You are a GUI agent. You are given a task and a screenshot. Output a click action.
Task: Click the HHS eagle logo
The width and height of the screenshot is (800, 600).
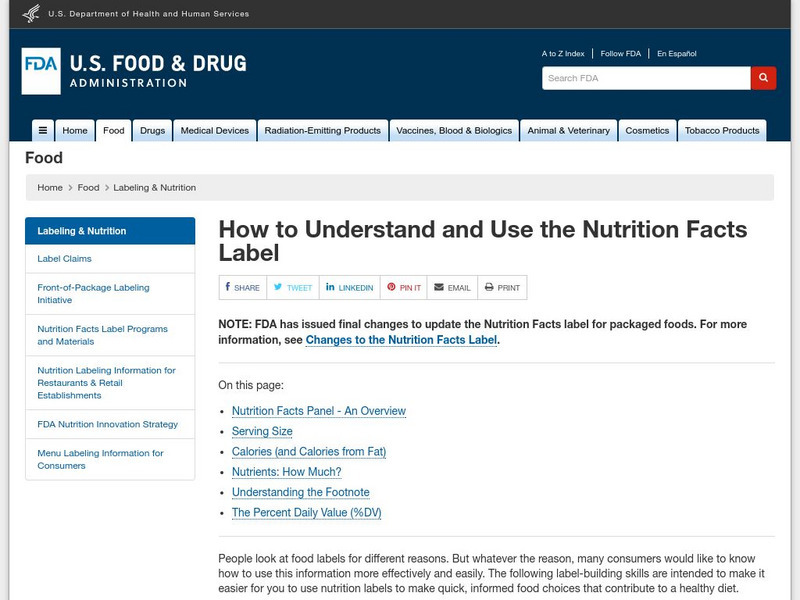[31, 13]
